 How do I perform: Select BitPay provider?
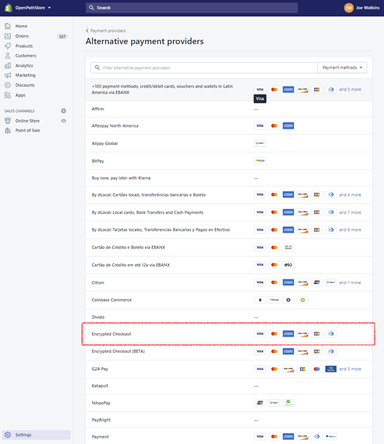pos(229,161)
